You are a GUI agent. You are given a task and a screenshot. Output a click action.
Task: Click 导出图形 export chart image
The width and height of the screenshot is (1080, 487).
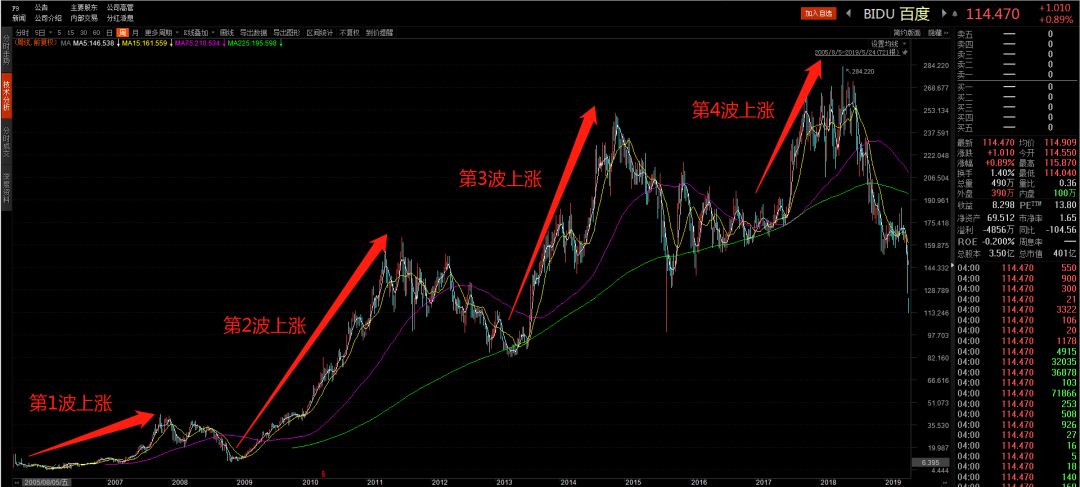tap(287, 32)
